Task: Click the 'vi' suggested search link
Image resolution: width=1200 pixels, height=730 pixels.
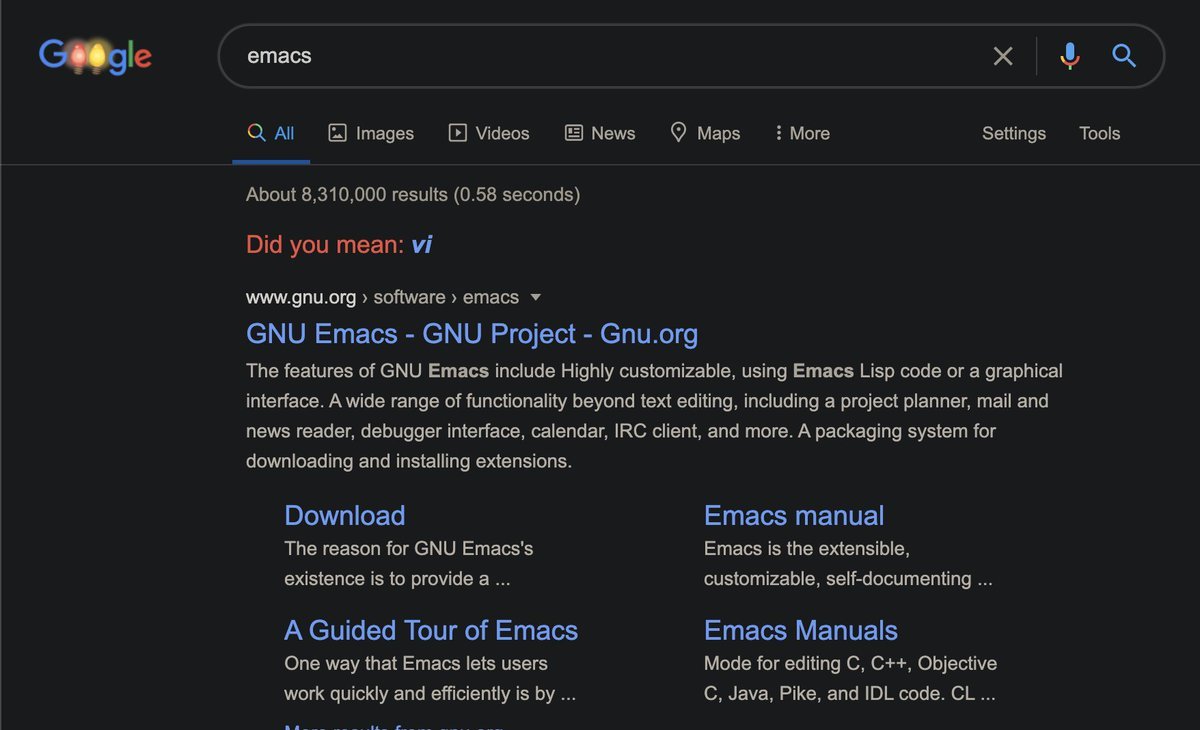Action: (x=421, y=244)
